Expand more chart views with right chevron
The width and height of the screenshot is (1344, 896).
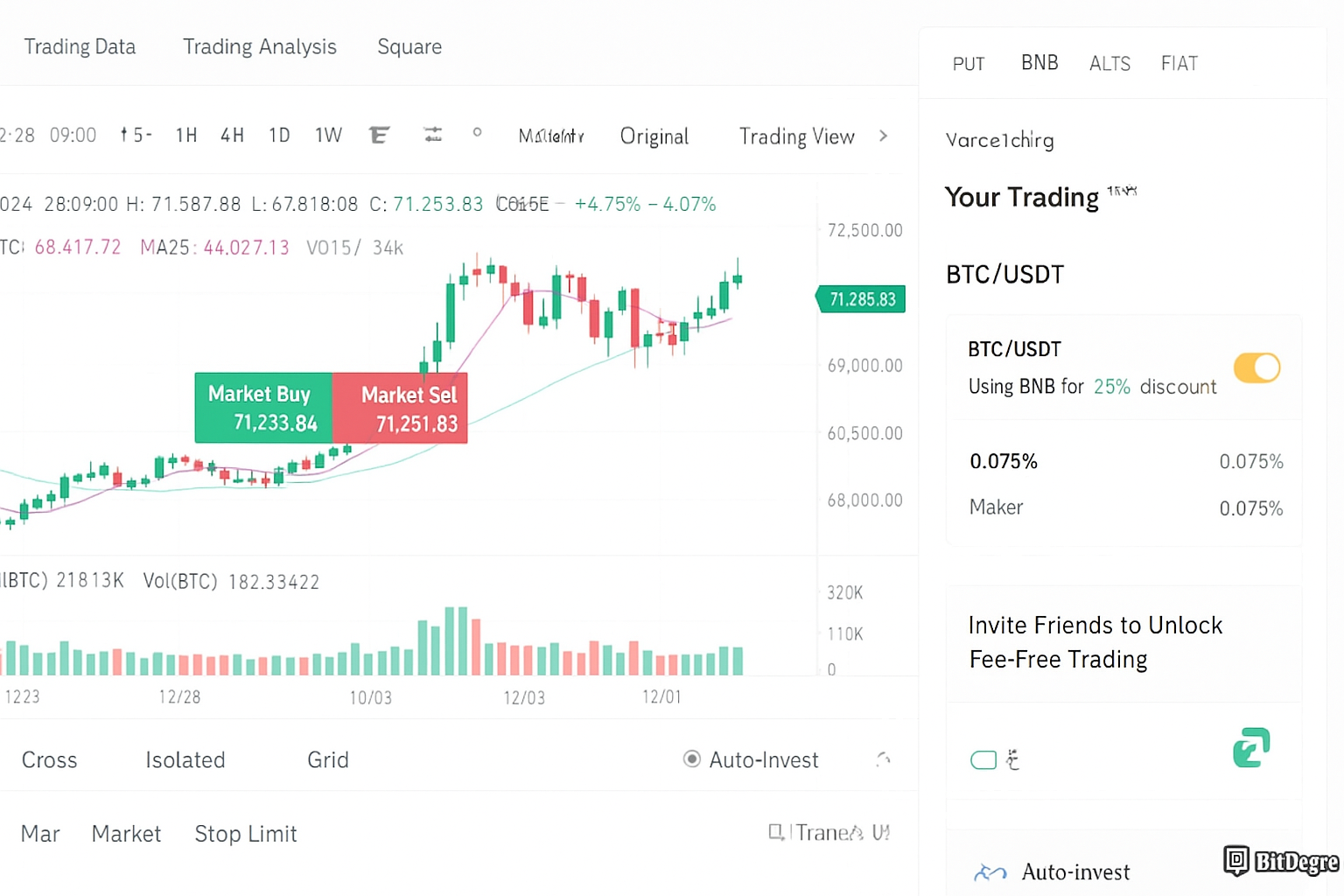pos(883,136)
